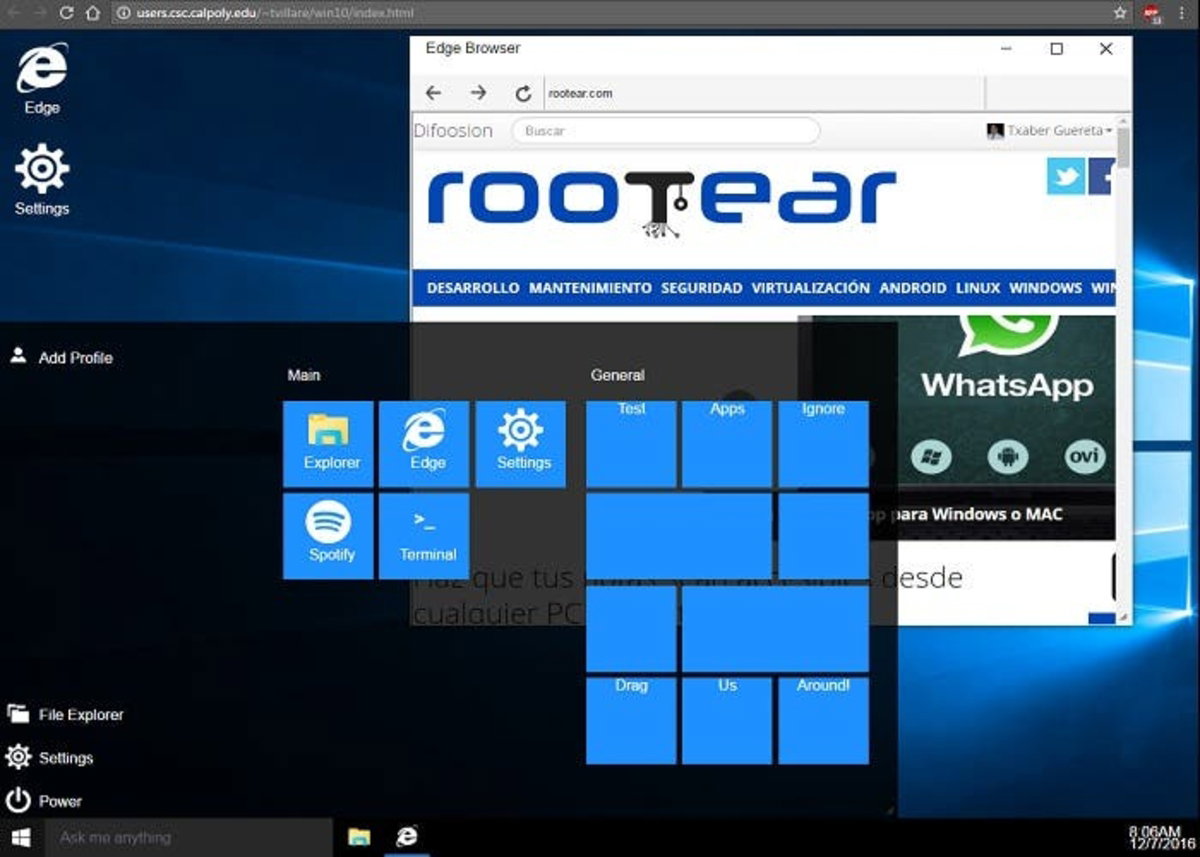This screenshot has width=1200, height=857.
Task: Click the rootear.com address field
Action: click(x=764, y=93)
